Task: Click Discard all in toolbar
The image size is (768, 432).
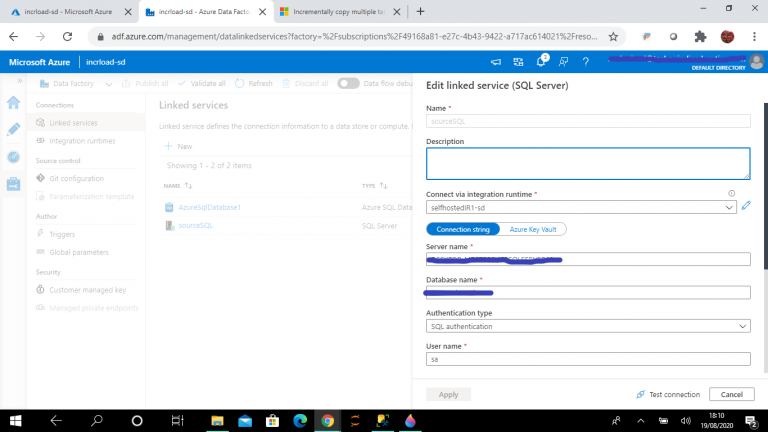Action: point(305,84)
